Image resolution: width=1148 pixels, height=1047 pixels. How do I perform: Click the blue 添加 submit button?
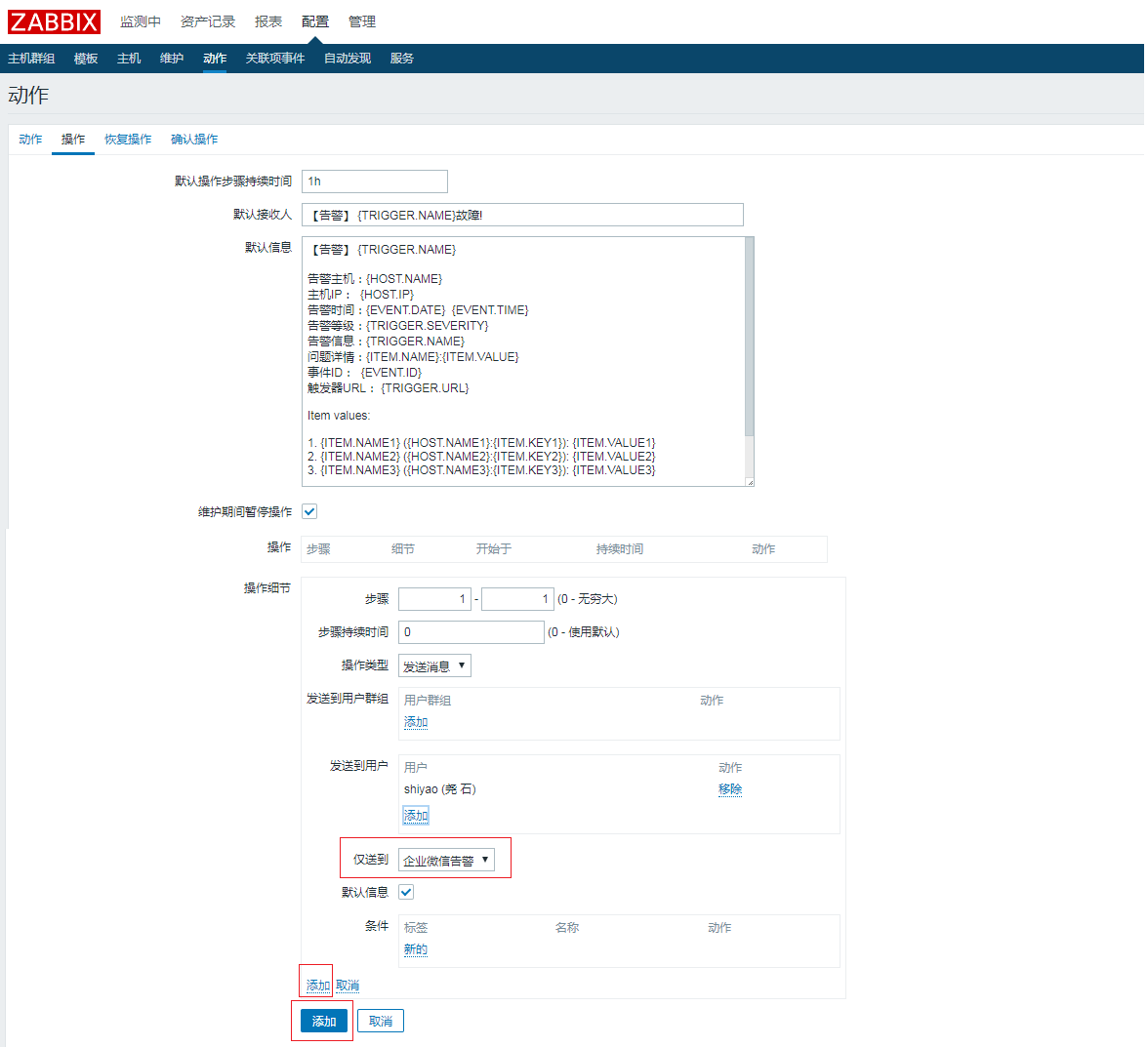(x=323, y=1021)
